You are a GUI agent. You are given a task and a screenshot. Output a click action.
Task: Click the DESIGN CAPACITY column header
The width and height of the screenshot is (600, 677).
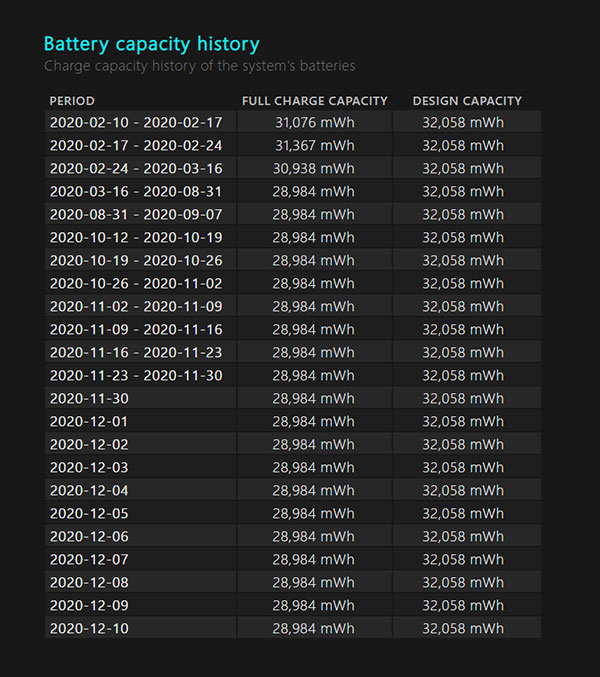(x=467, y=101)
